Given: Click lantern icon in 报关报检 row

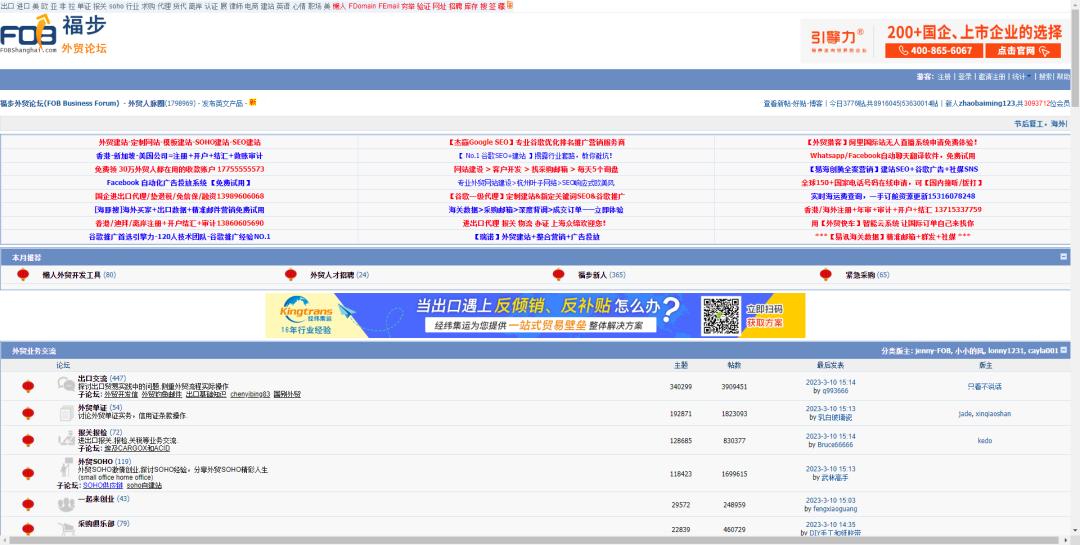Looking at the screenshot, I should point(28,440).
